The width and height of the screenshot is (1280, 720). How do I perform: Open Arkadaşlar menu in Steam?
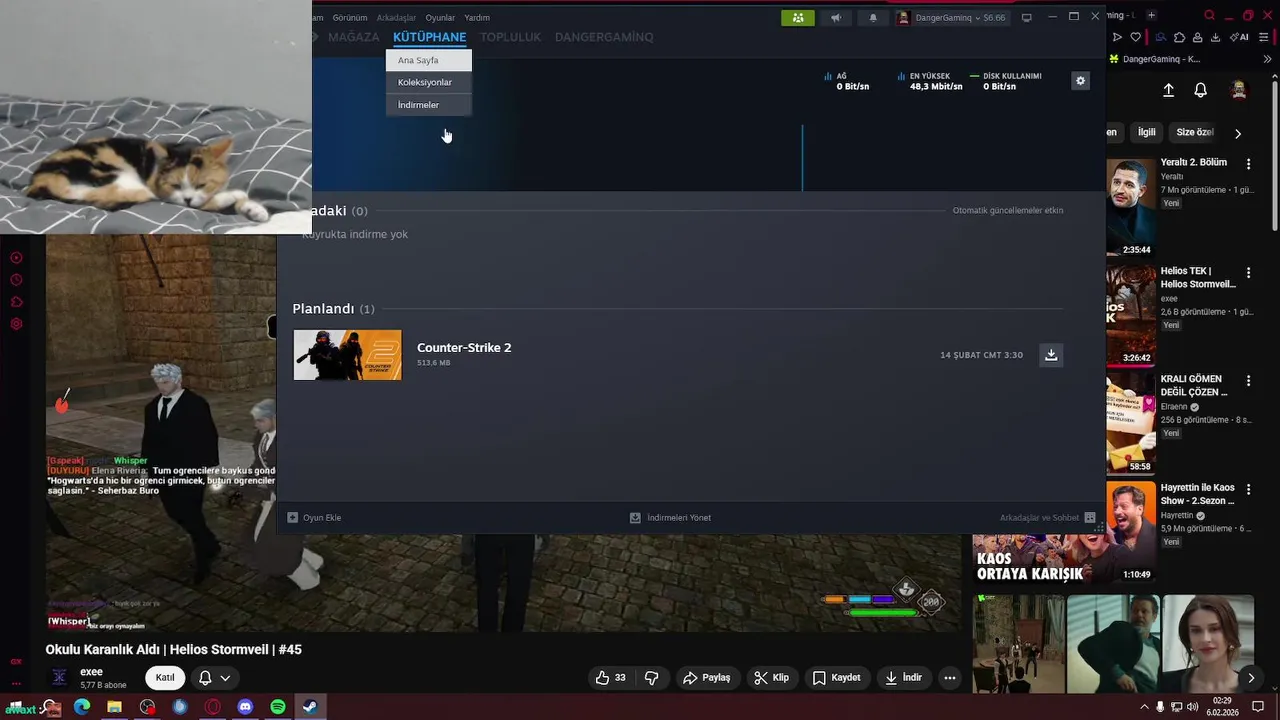(396, 17)
